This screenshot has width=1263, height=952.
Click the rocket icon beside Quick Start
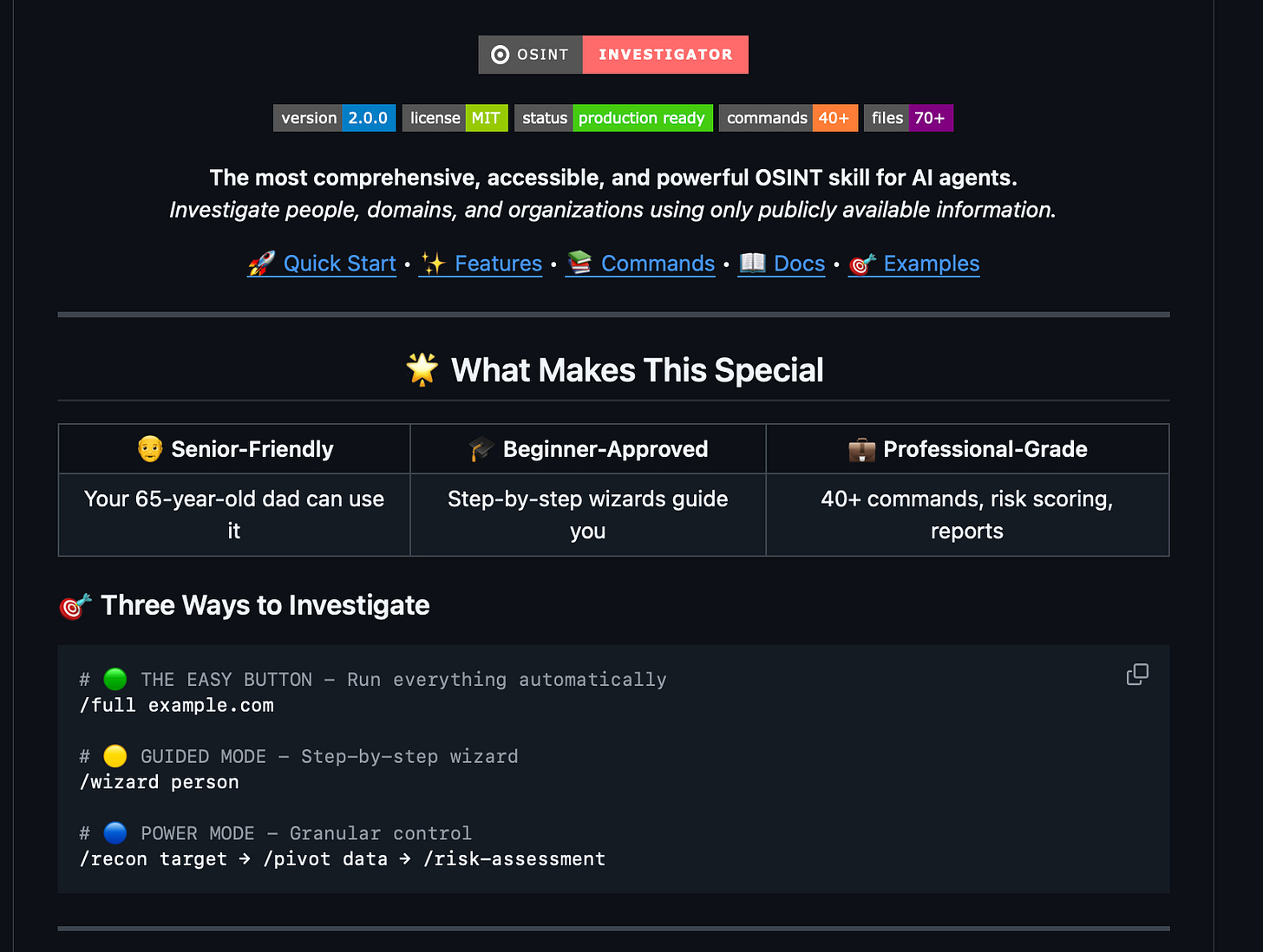point(262,263)
